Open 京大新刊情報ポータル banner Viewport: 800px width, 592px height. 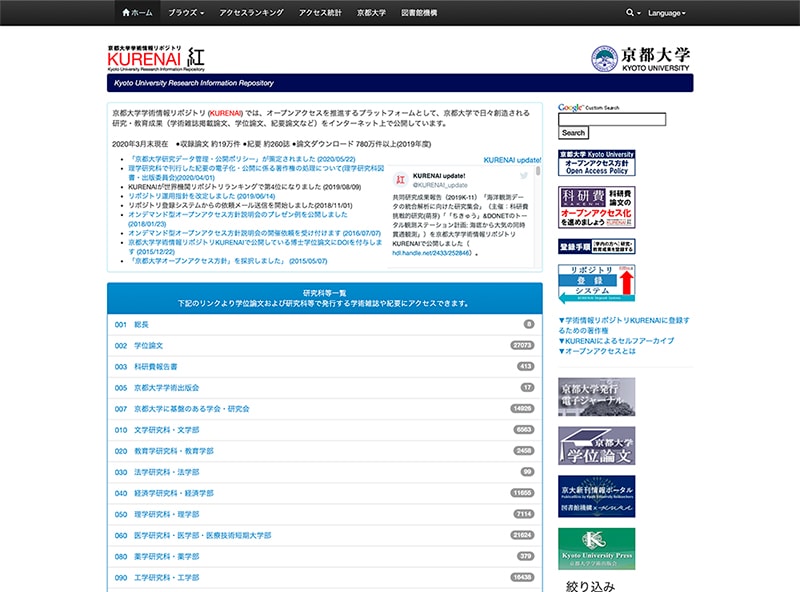click(596, 497)
